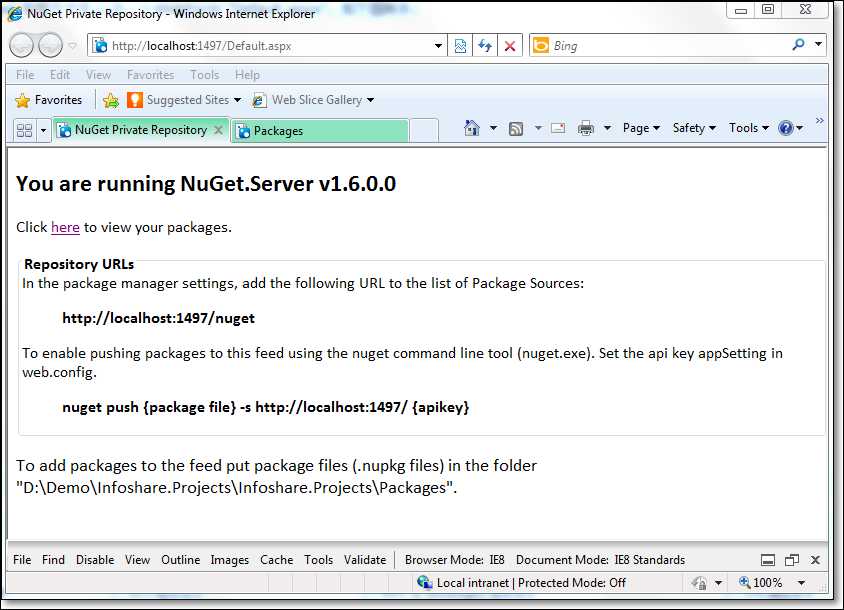Open developer tools Disable menu
This screenshot has width=844, height=610.
pyautogui.click(x=95, y=560)
